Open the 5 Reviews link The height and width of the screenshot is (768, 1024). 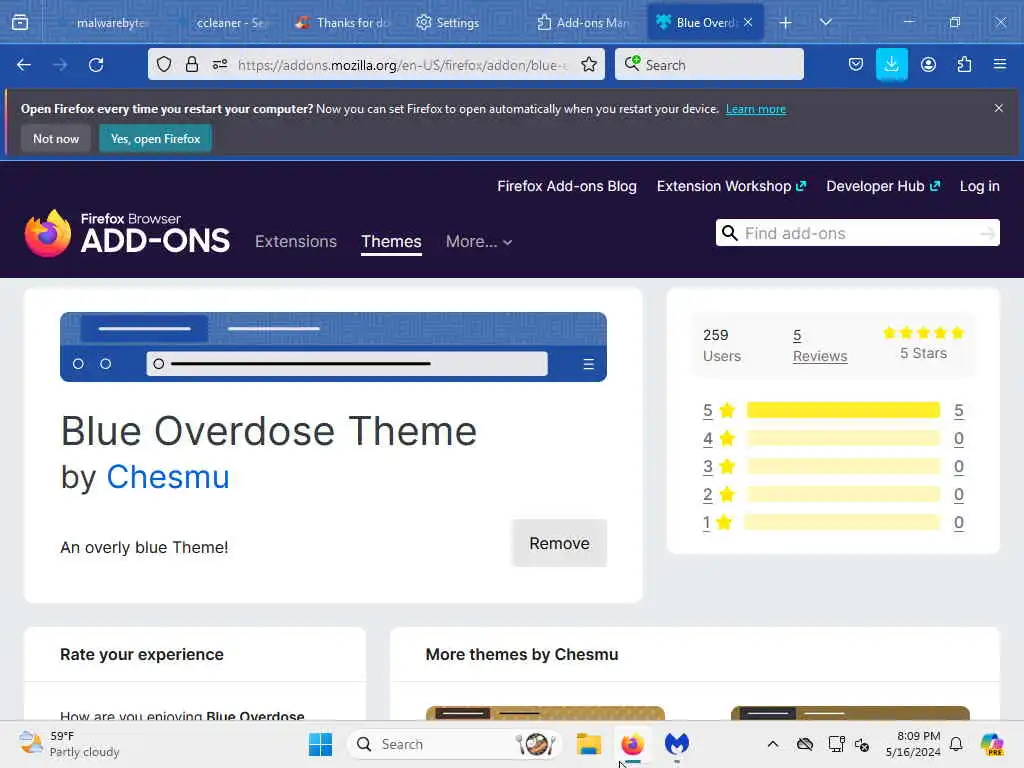pyautogui.click(x=820, y=345)
